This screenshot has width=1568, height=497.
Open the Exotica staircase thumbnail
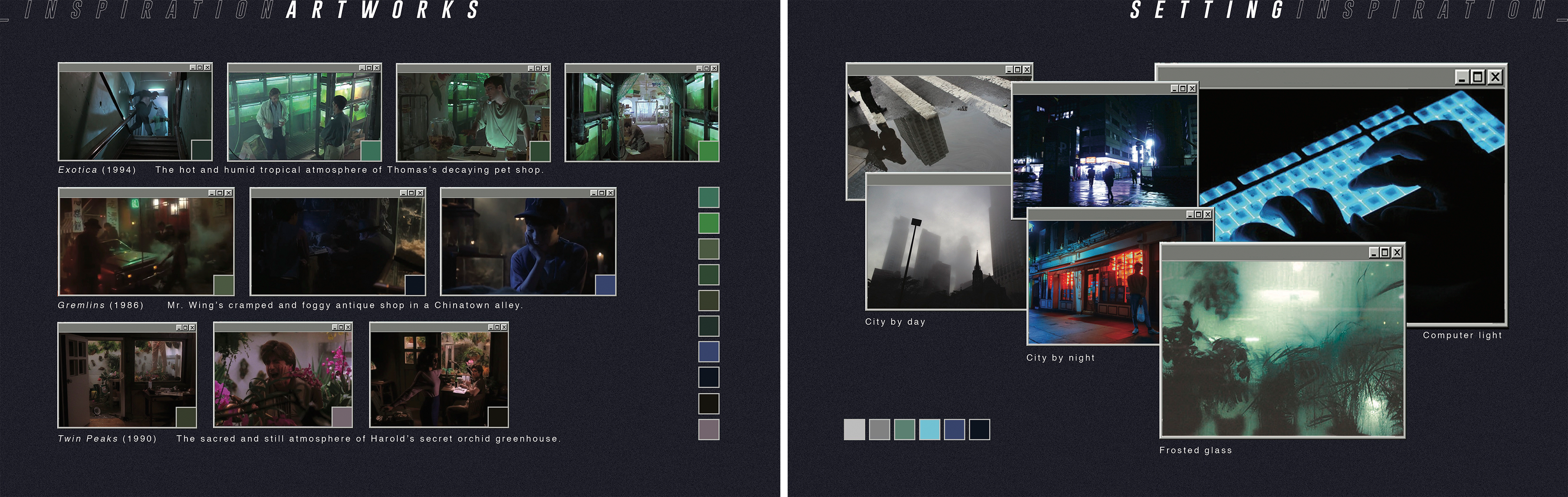[135, 116]
